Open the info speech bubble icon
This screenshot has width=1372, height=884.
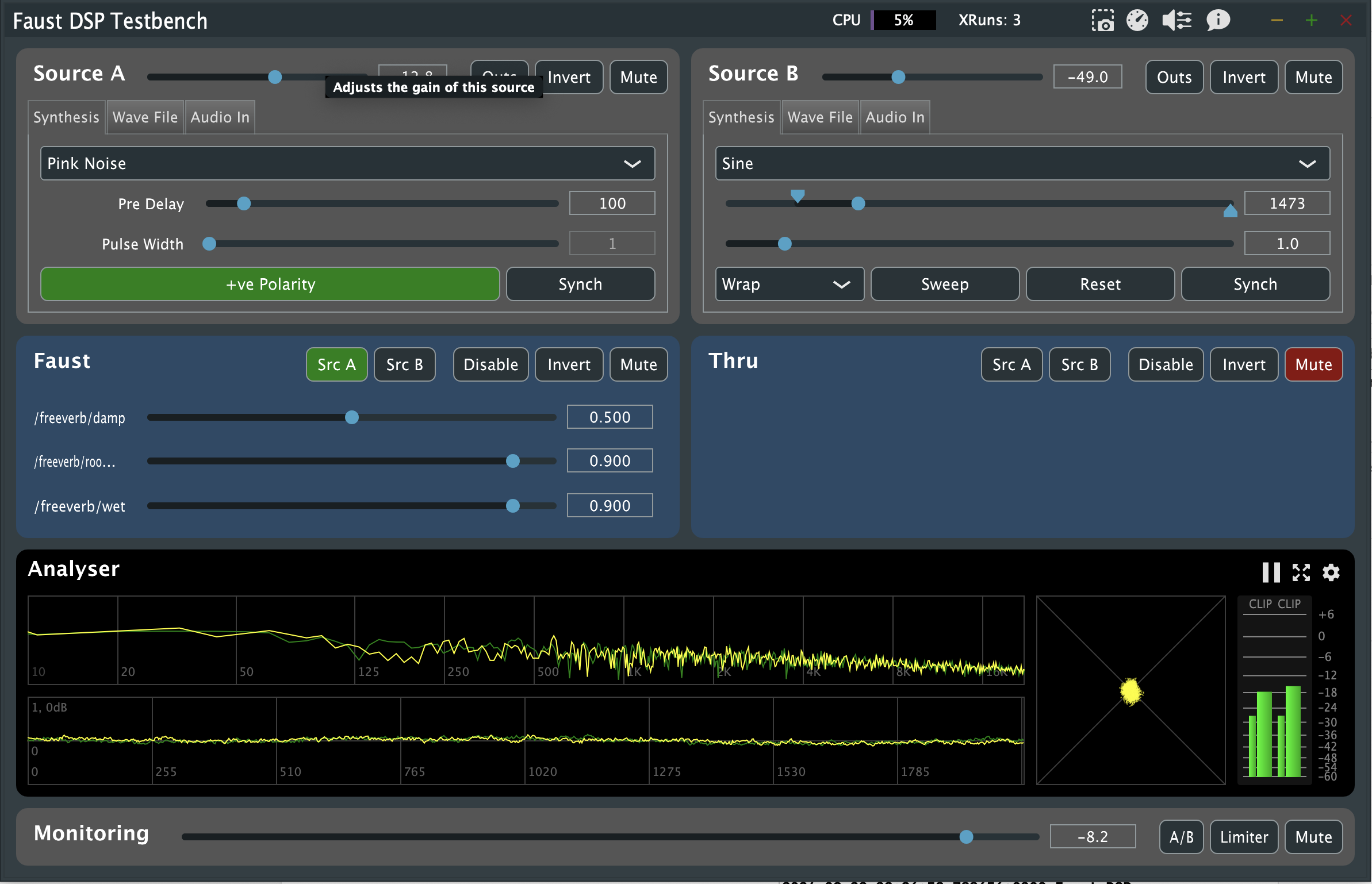1217,21
